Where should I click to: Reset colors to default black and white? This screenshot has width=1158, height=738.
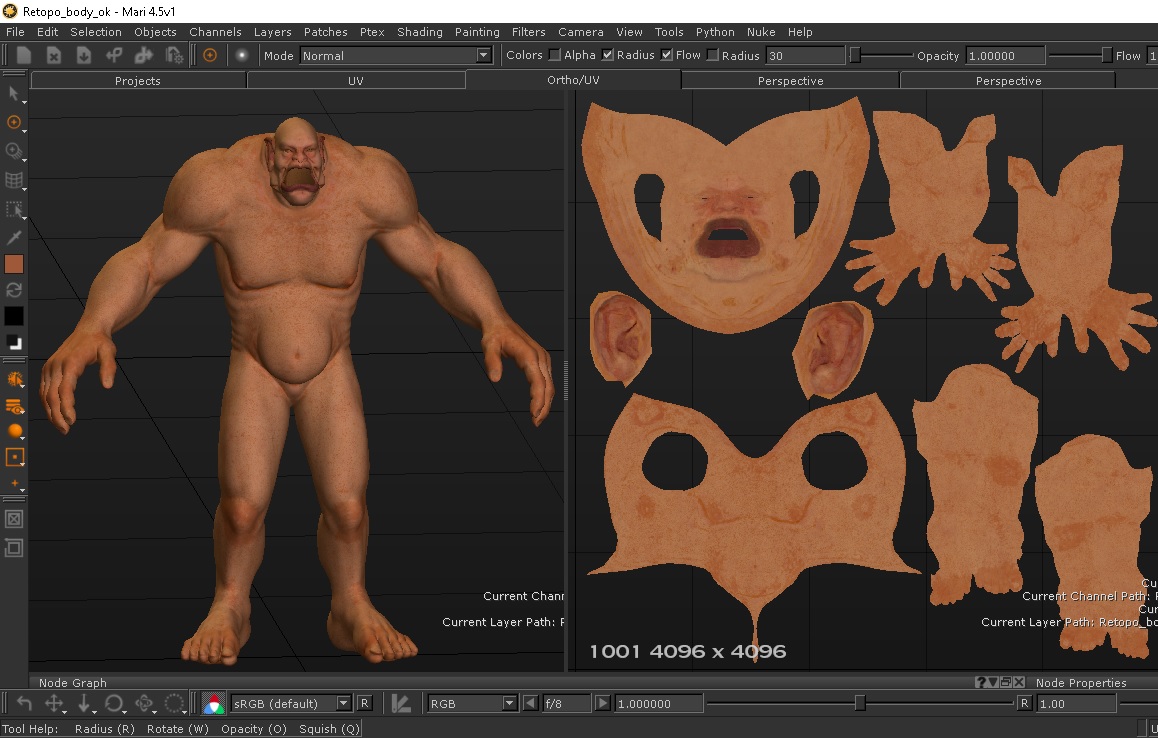click(13, 343)
